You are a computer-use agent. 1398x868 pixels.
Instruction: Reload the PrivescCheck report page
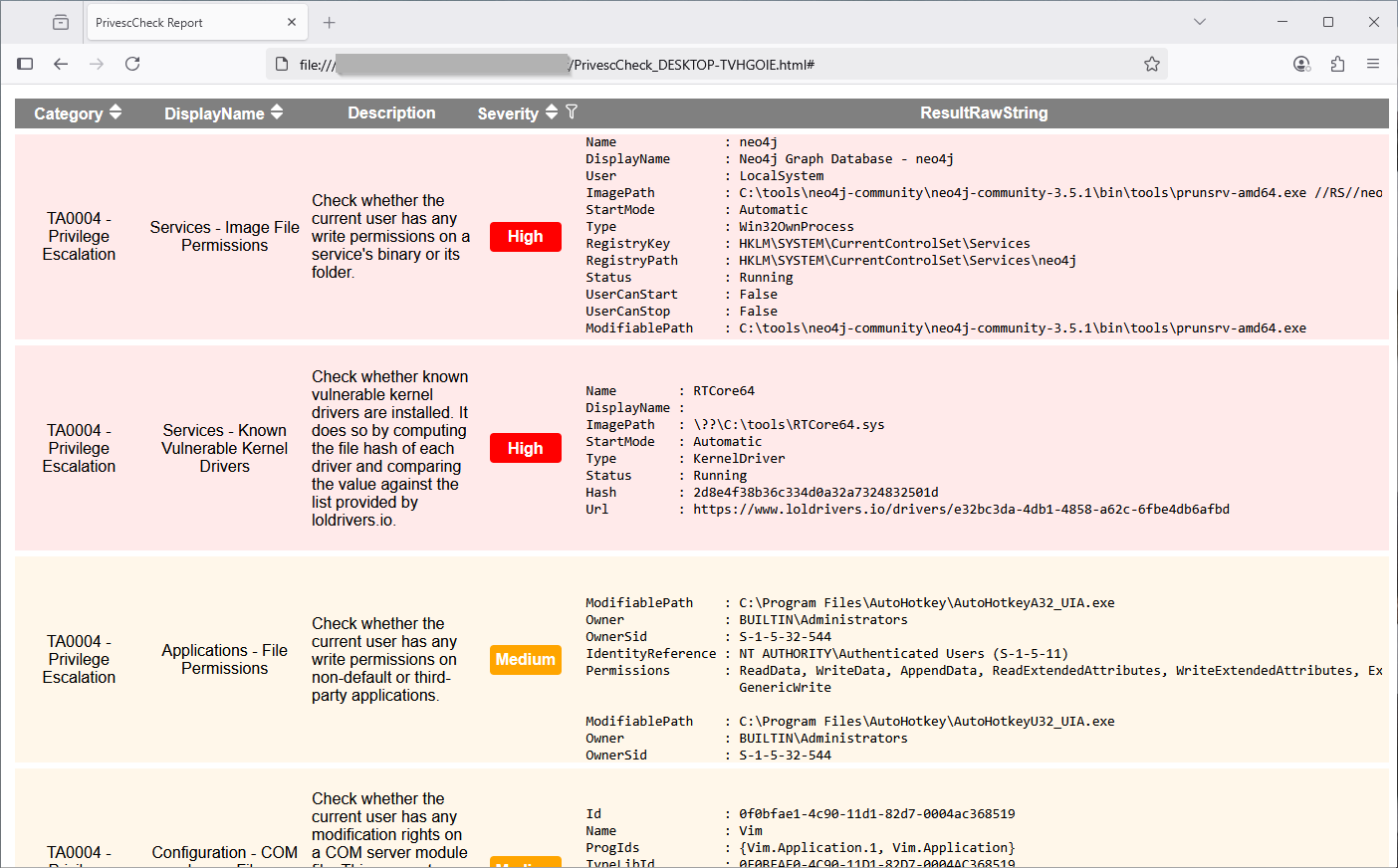(x=132, y=63)
